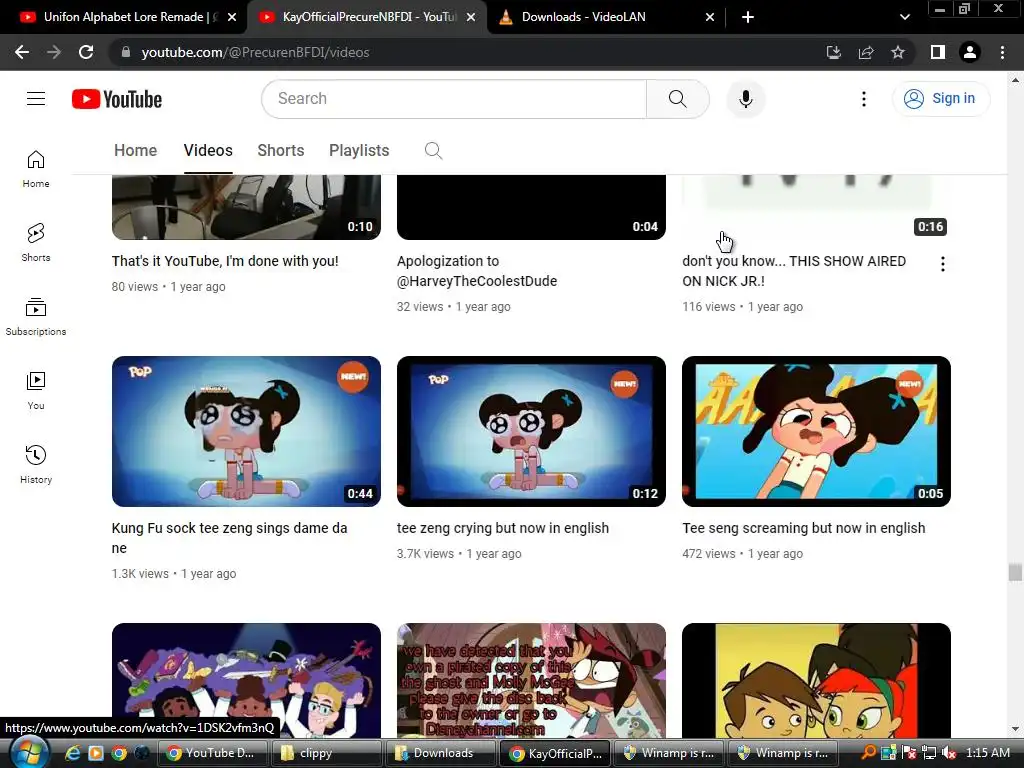The width and height of the screenshot is (1024, 768).
Task: Open History in left sidebar
Action: pos(36,464)
